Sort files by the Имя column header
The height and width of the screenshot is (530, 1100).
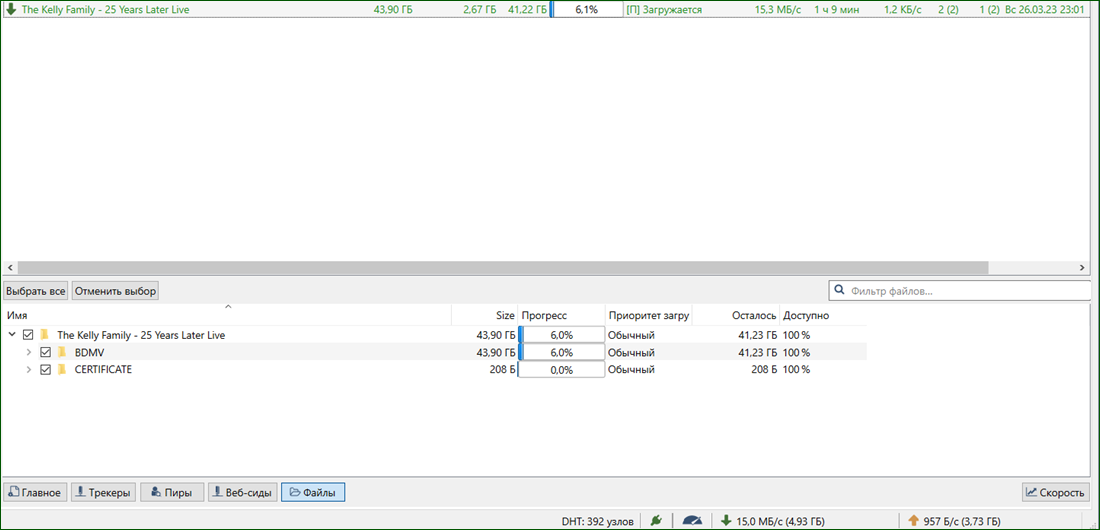click(227, 316)
